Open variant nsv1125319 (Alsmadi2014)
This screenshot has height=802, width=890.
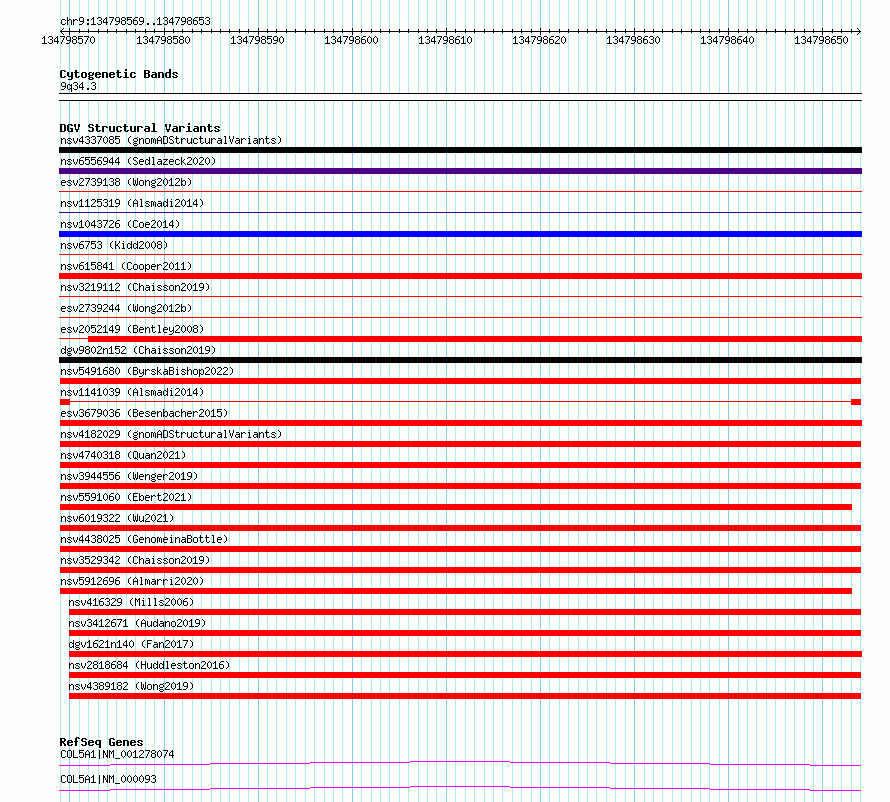coord(132,203)
